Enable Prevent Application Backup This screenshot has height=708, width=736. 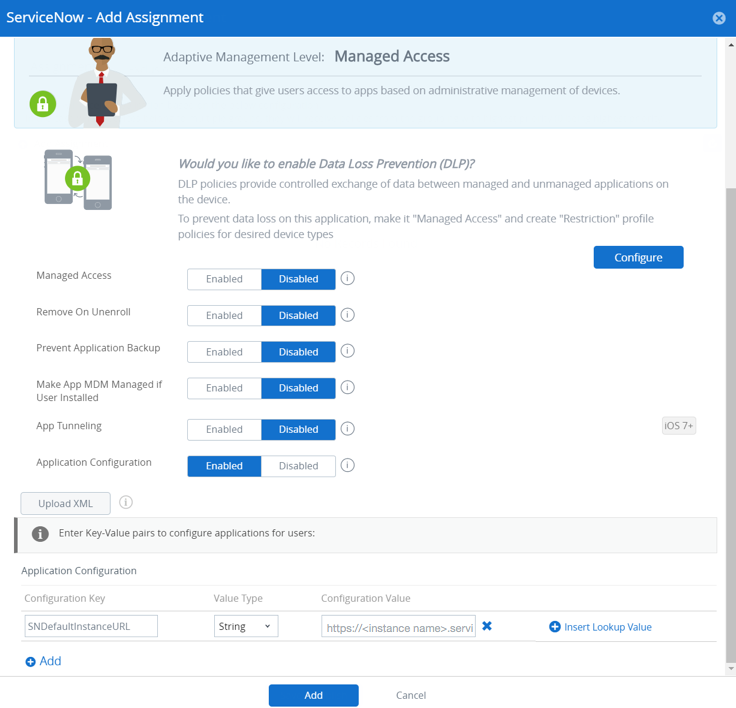coord(224,352)
